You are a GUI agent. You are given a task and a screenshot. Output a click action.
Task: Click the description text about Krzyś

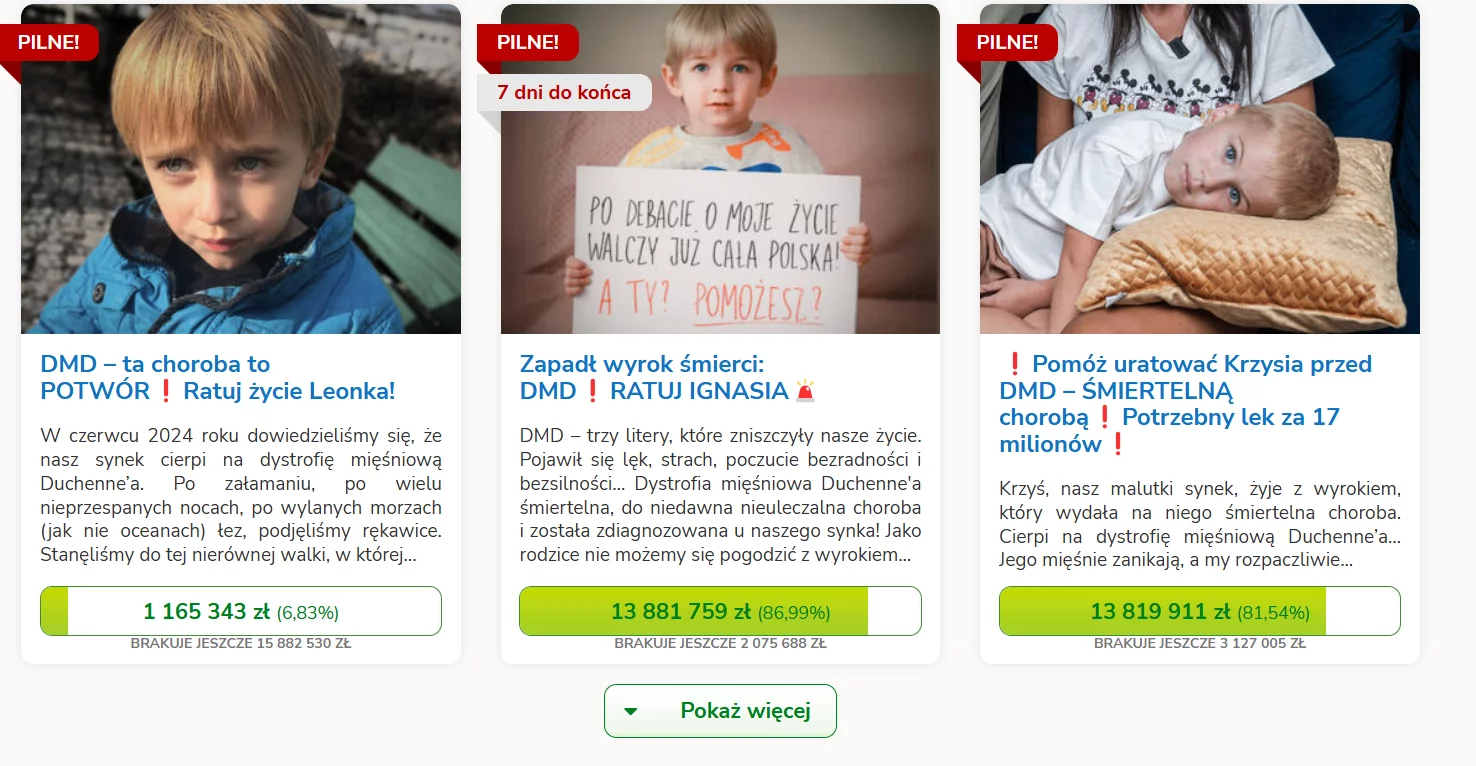[1200, 525]
